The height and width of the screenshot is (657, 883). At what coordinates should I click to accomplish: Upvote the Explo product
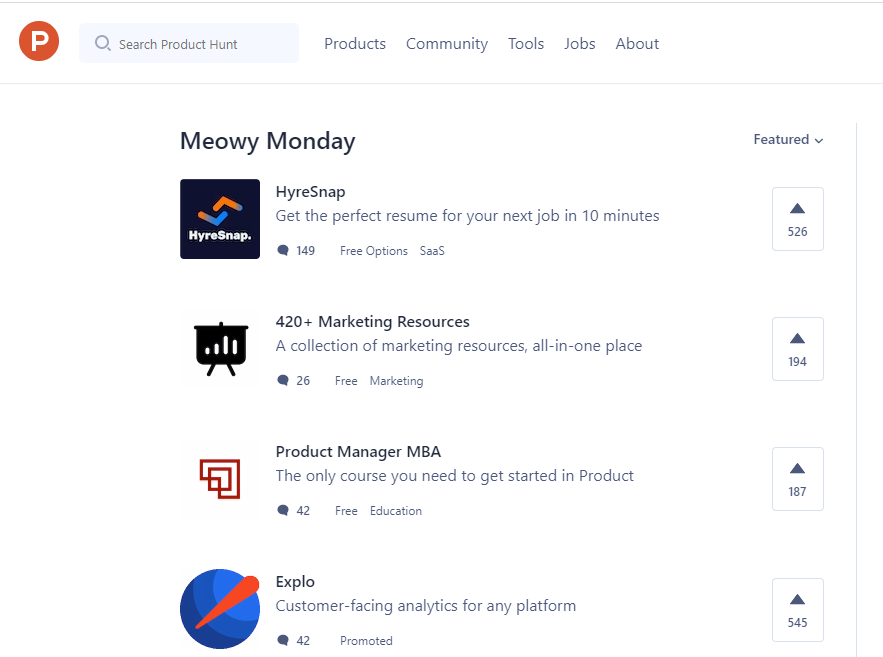pyautogui.click(x=797, y=609)
